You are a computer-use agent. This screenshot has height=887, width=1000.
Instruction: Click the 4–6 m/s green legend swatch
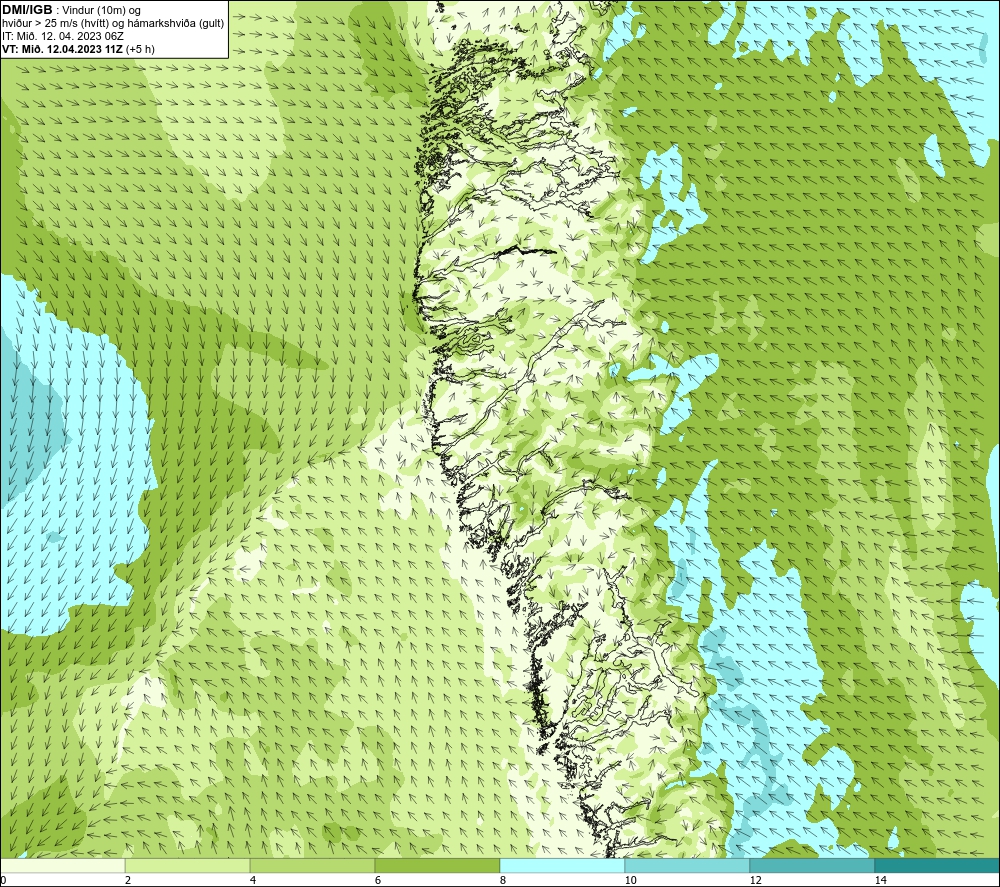pos(312,865)
